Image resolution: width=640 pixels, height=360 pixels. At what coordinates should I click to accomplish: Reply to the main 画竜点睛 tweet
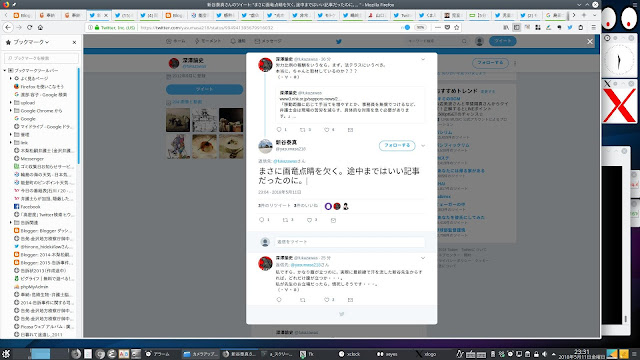(x=262, y=220)
